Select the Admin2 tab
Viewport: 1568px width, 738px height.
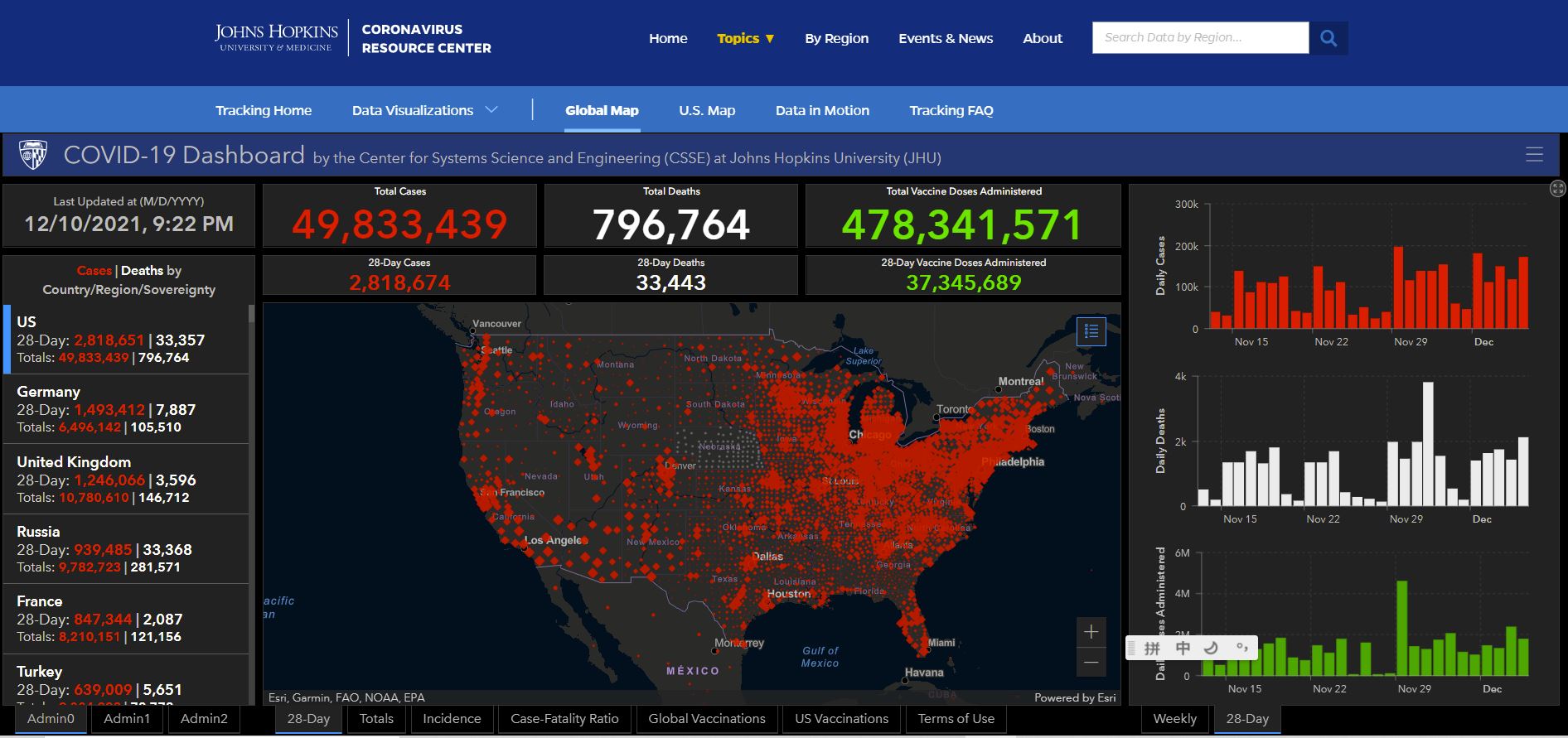pyautogui.click(x=204, y=719)
